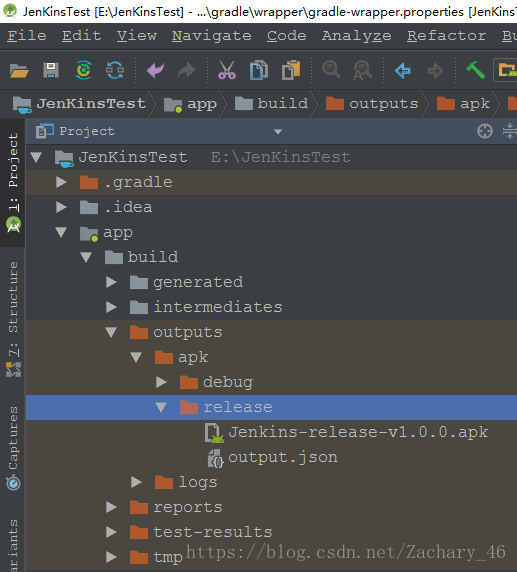Expand the .gradle folder arrow
Screen dimensions: 517x572
61,182
